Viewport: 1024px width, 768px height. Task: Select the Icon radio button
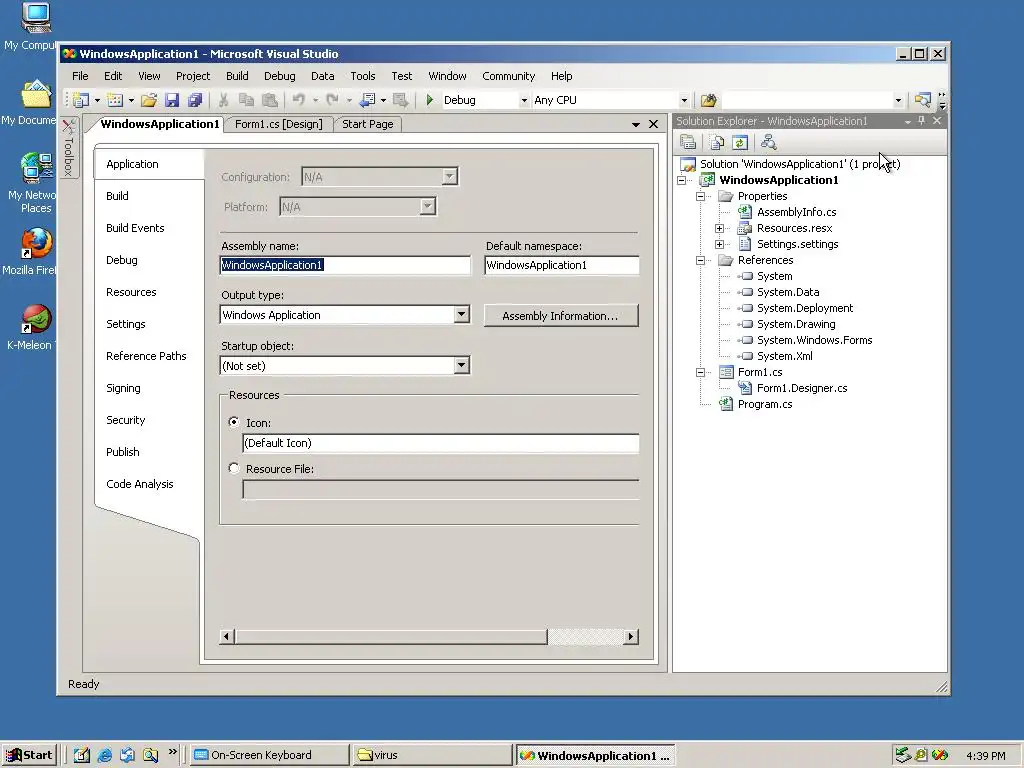coord(234,422)
